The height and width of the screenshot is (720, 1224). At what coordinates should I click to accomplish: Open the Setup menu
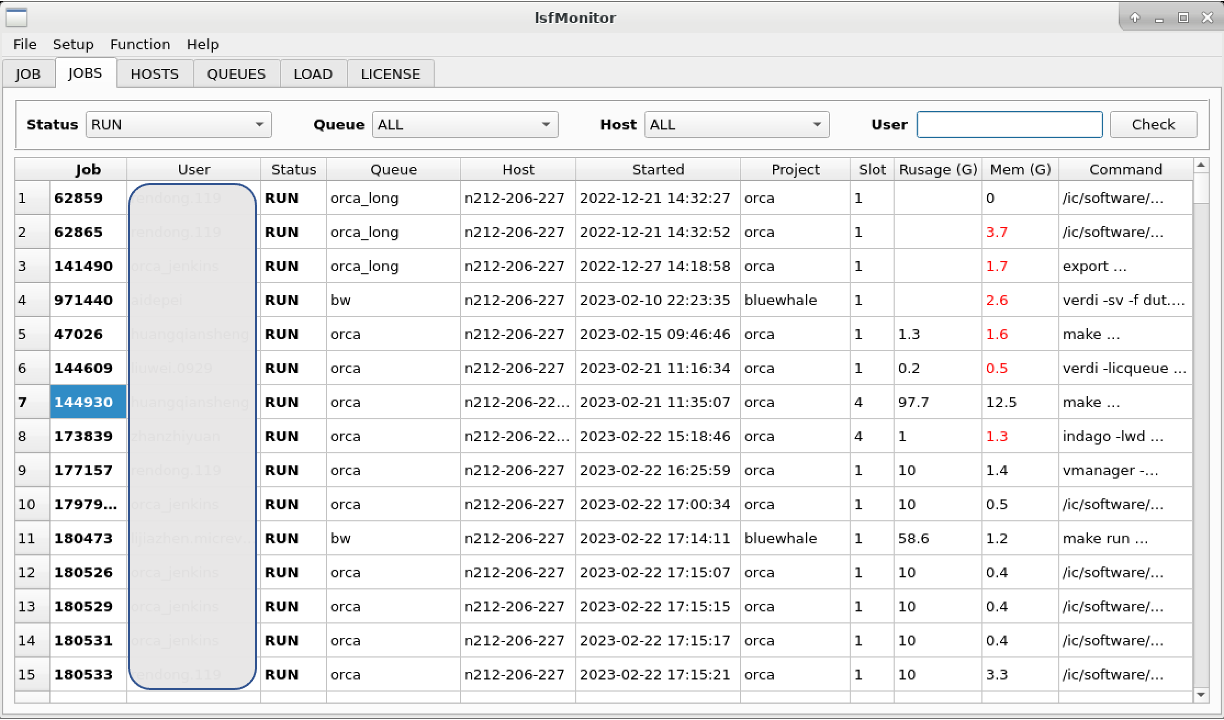pos(73,44)
